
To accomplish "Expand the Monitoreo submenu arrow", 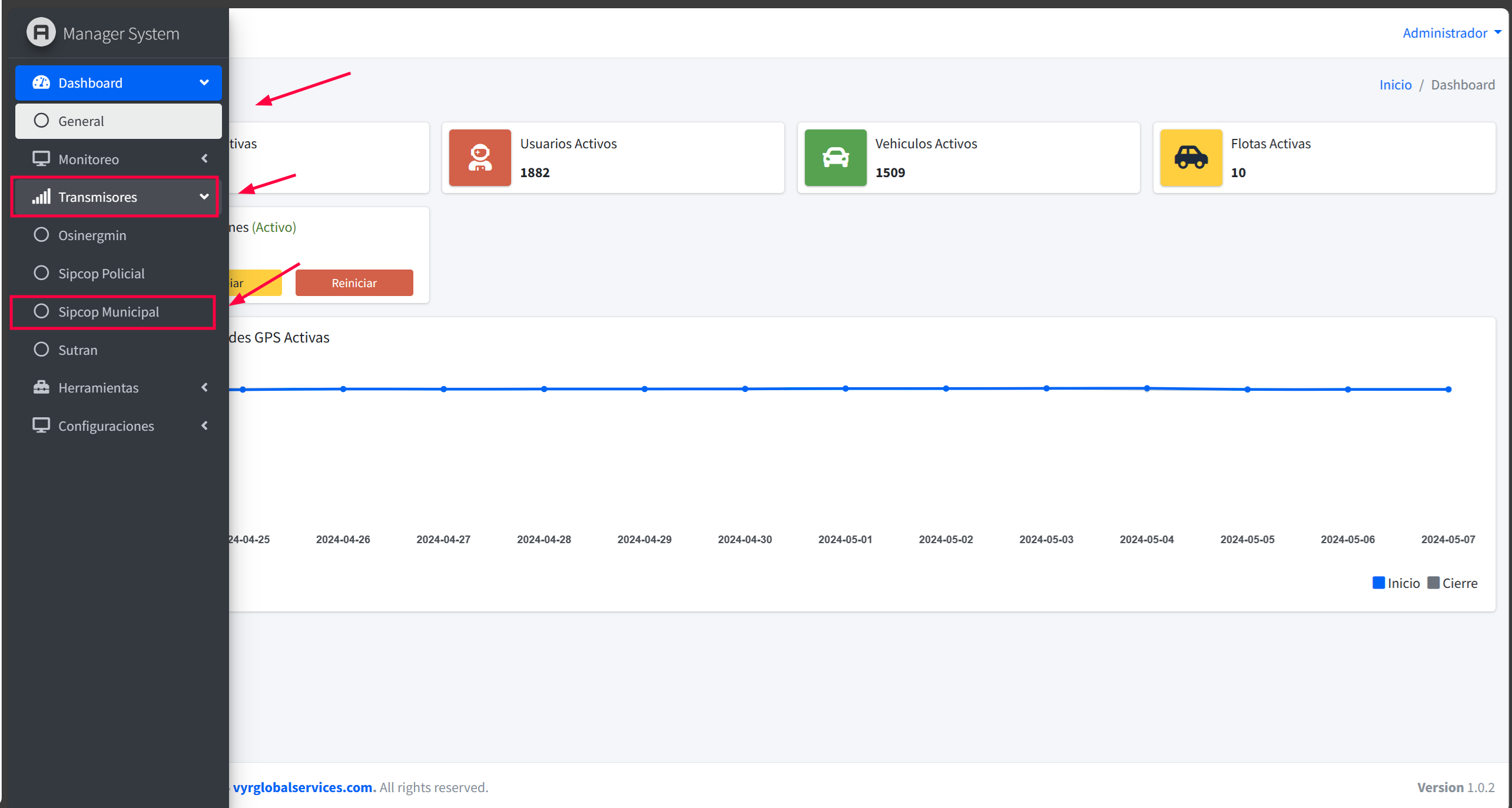I will [204, 158].
